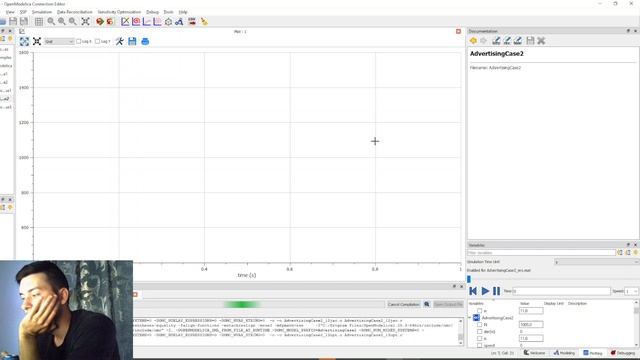The image size is (640, 360).
Task: Click the Variables list vertical scrollbar
Action: (636, 324)
